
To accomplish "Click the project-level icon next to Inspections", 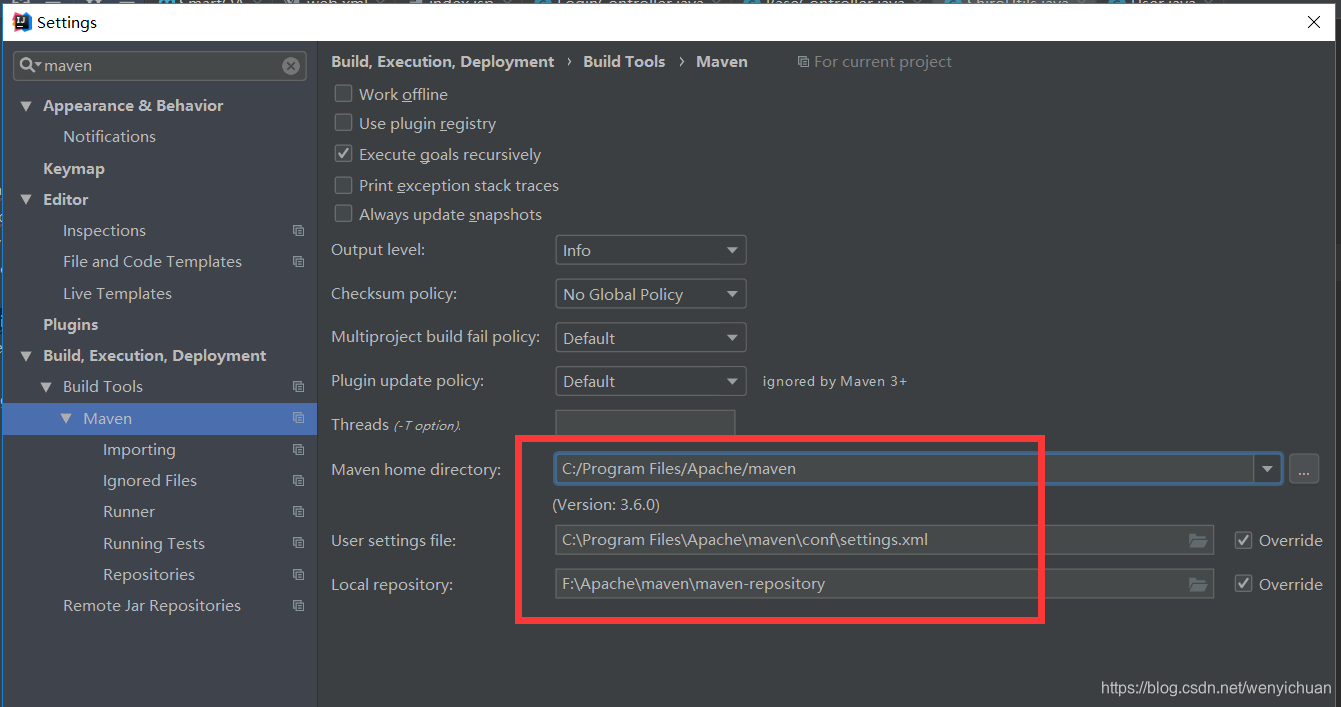I will click(298, 230).
